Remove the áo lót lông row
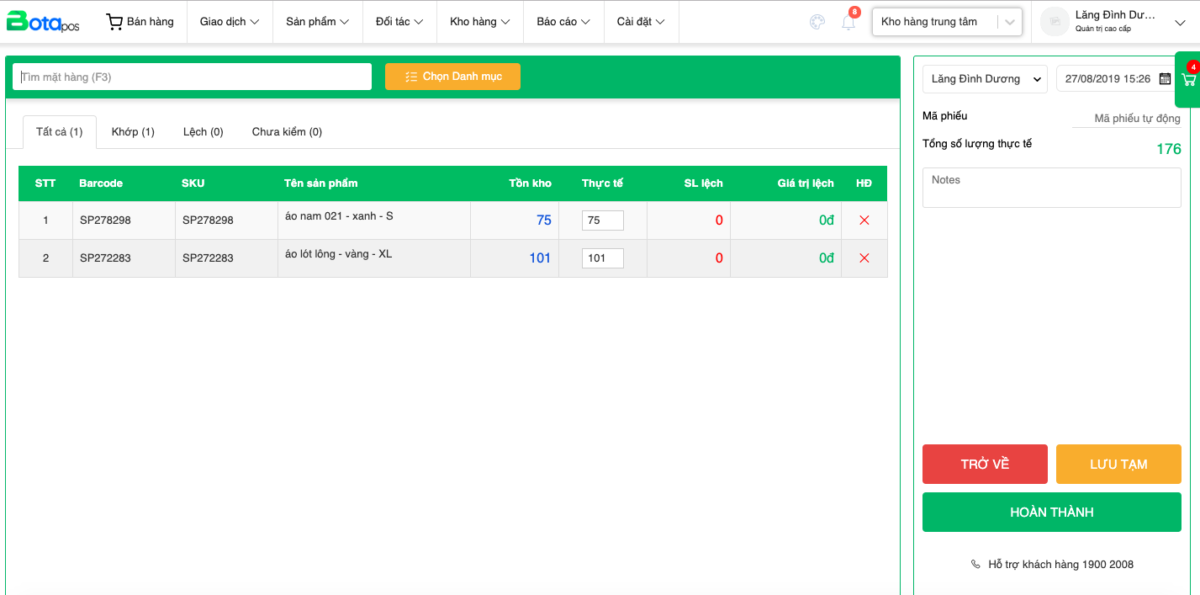Image resolution: width=1200 pixels, height=595 pixels. tap(864, 258)
